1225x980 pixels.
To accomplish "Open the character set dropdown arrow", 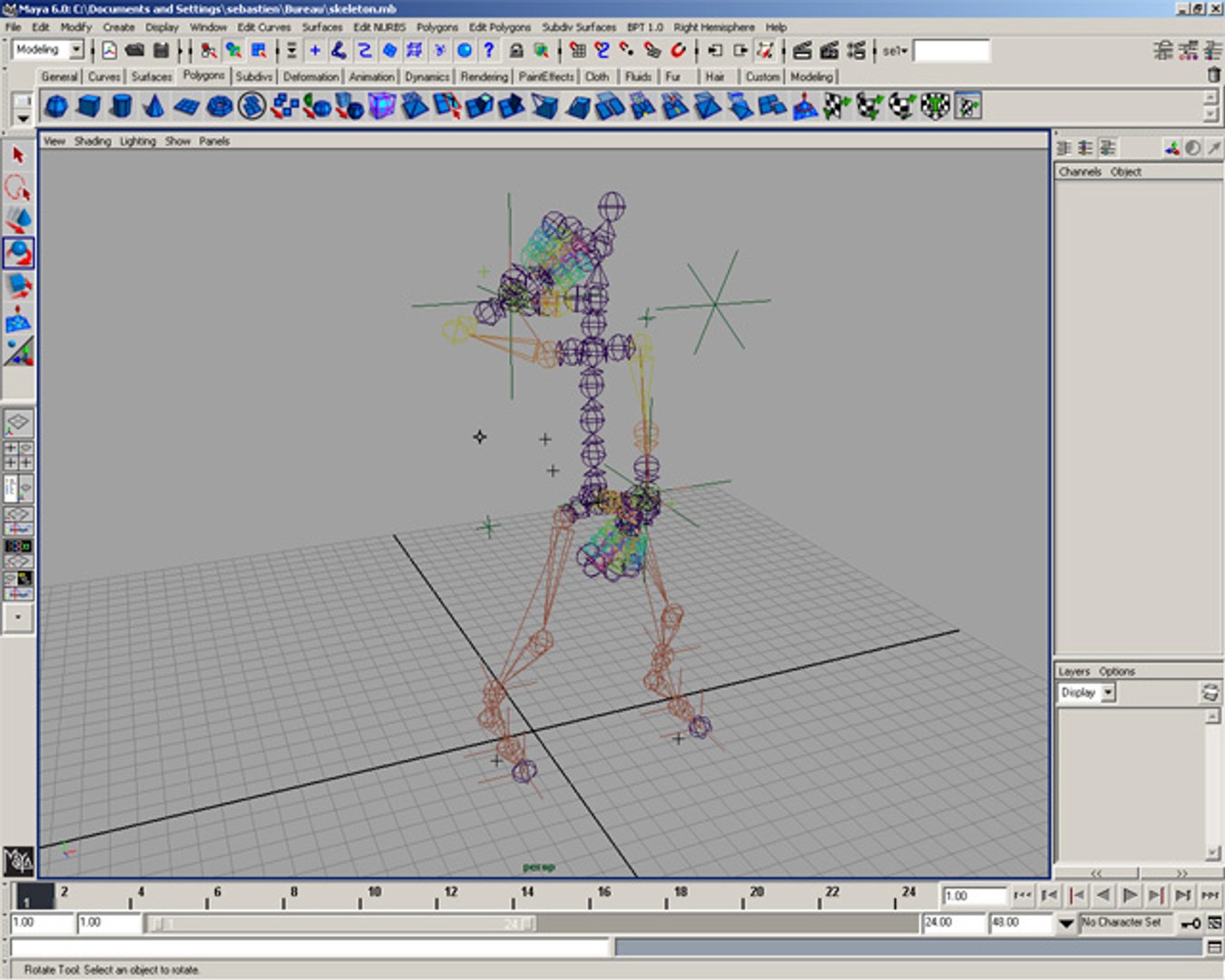I will pos(1066,924).
